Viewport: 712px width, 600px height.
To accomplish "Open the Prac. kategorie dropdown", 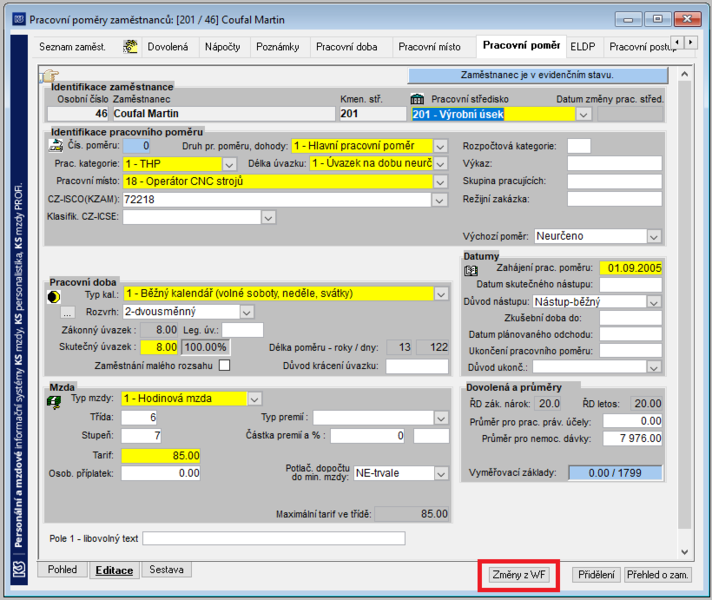I will (x=229, y=164).
